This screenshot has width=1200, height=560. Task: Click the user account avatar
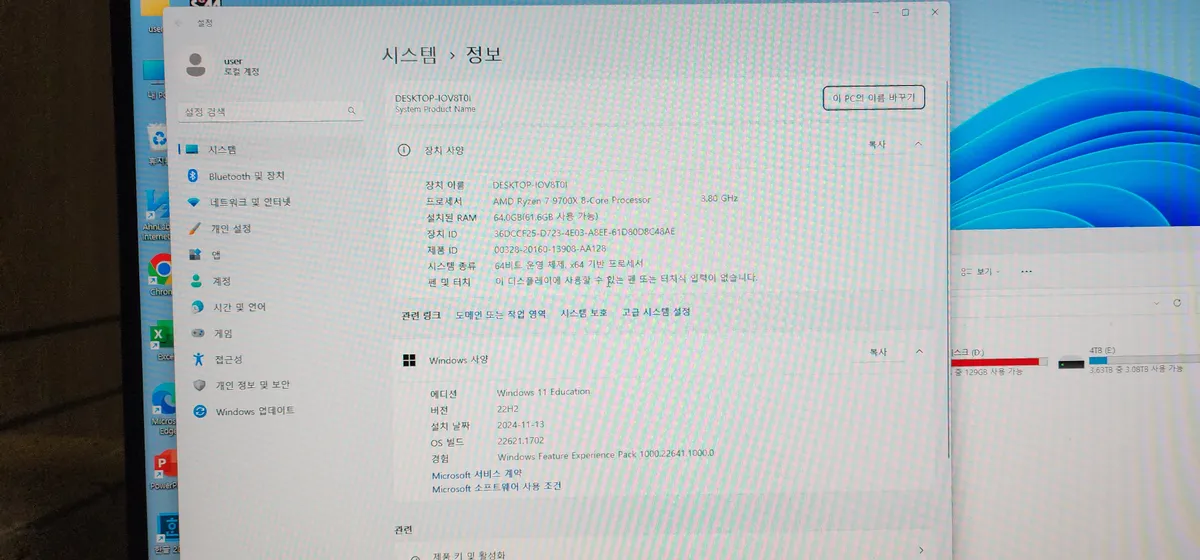[196, 65]
